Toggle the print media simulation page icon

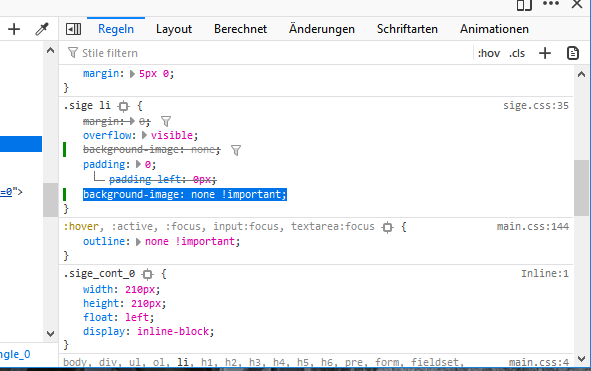573,53
